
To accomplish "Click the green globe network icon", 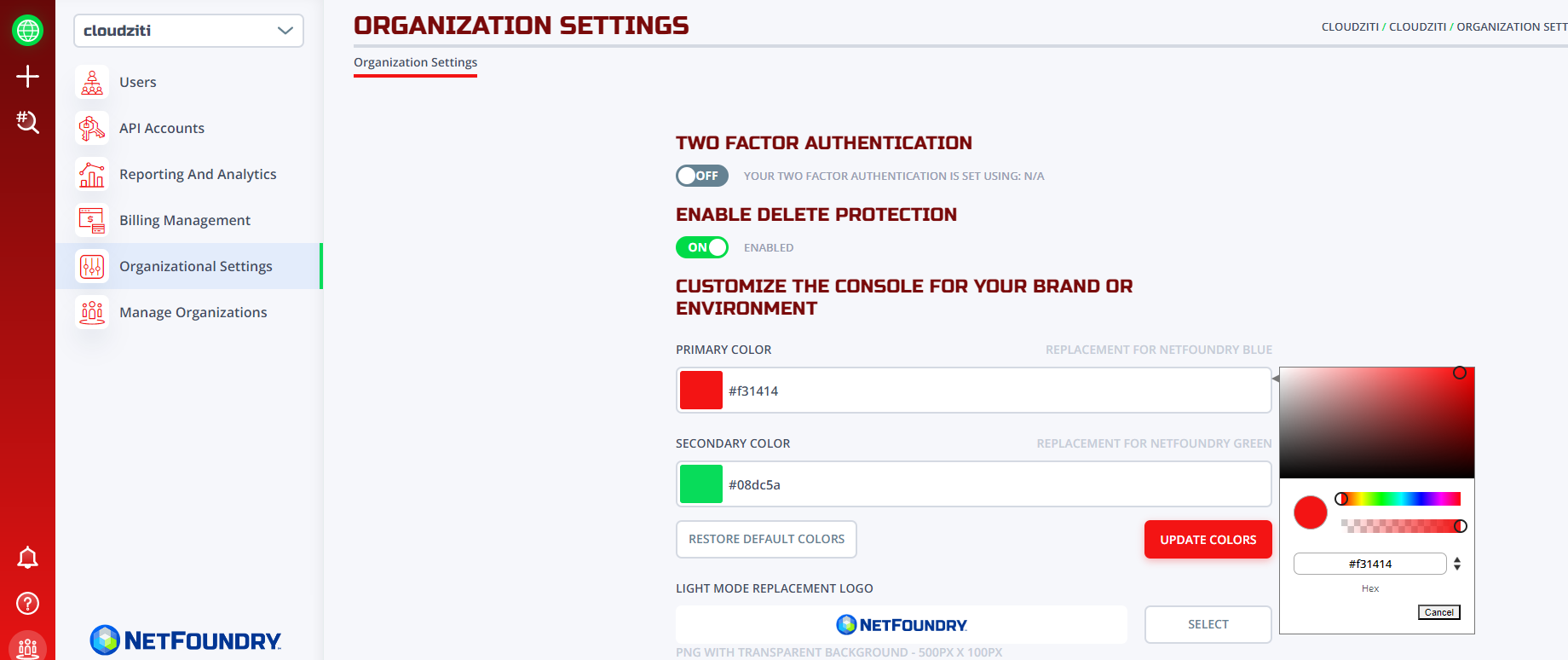I will 28,31.
